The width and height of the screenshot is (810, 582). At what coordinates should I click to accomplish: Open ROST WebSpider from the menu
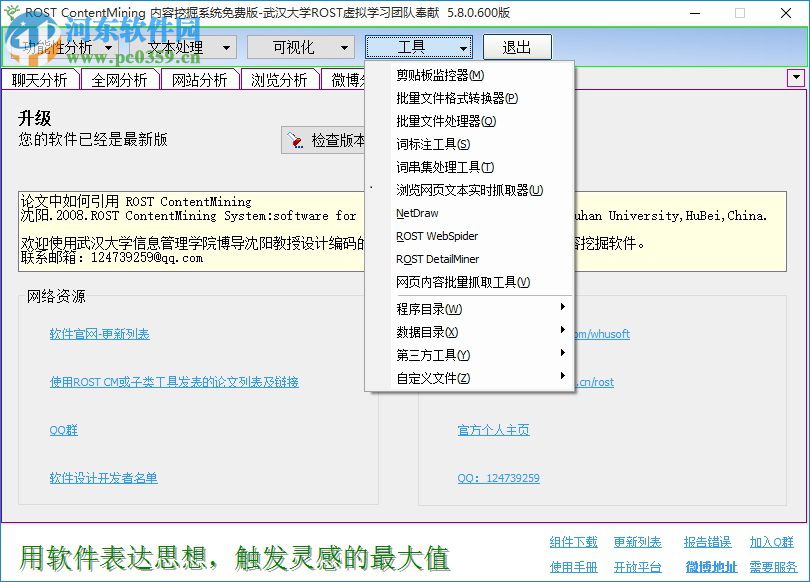point(438,236)
